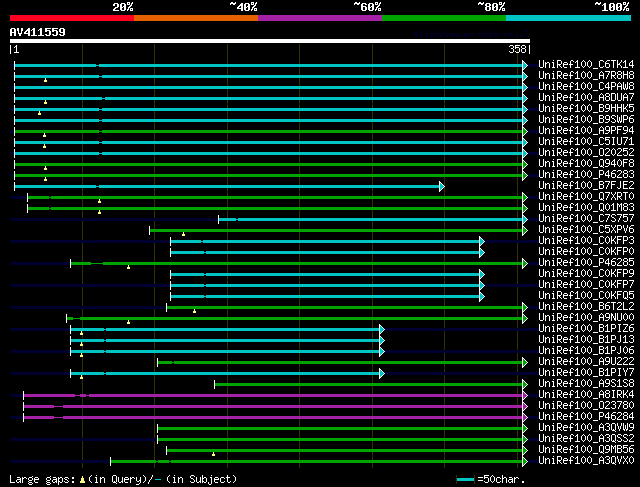Select the UniRef100_C7S757 label

click(586, 219)
